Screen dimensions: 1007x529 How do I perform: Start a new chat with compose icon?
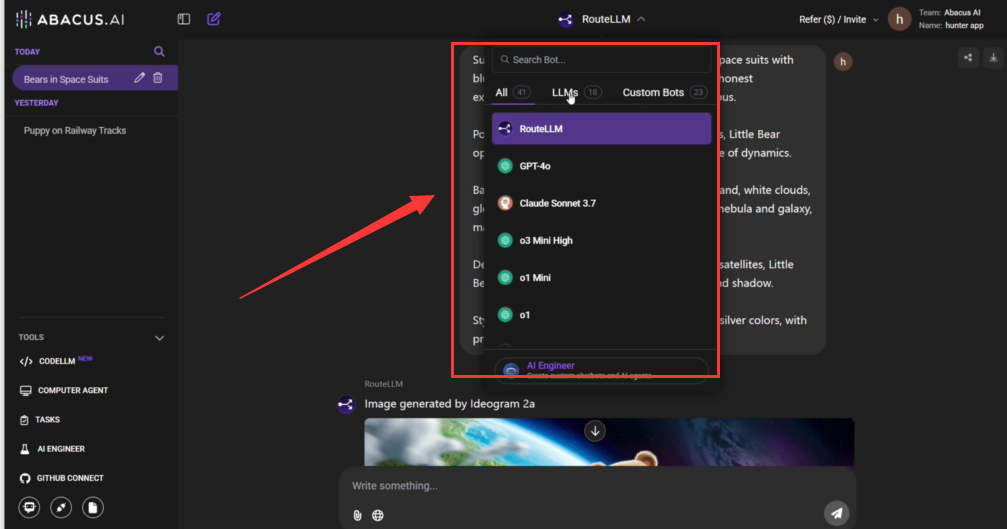tap(214, 19)
